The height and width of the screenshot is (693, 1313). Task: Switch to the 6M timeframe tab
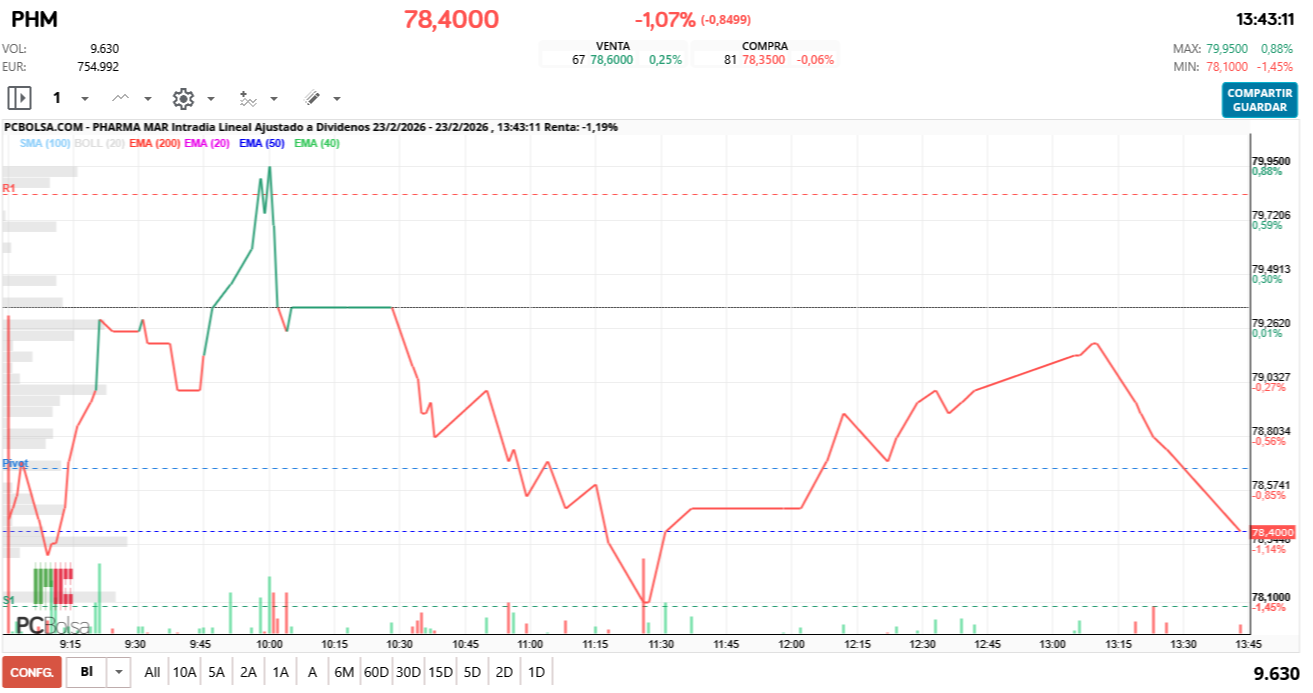point(343,673)
